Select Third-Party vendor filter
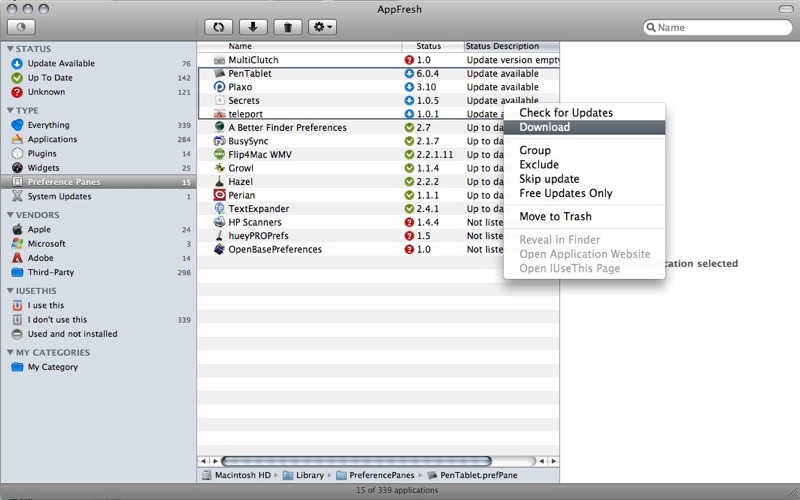The width and height of the screenshot is (800, 500). click(x=98, y=272)
